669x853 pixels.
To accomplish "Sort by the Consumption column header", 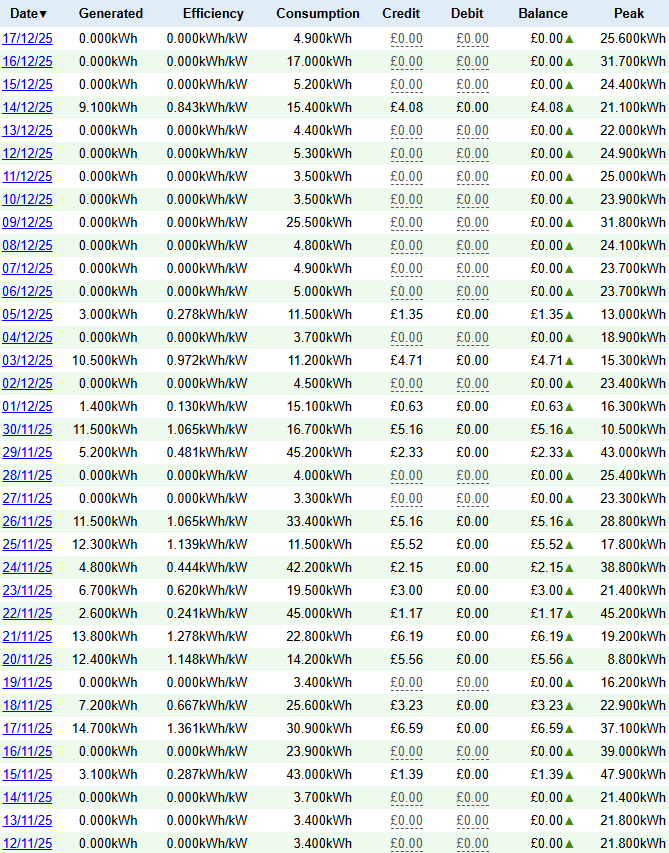I will click(x=317, y=14).
